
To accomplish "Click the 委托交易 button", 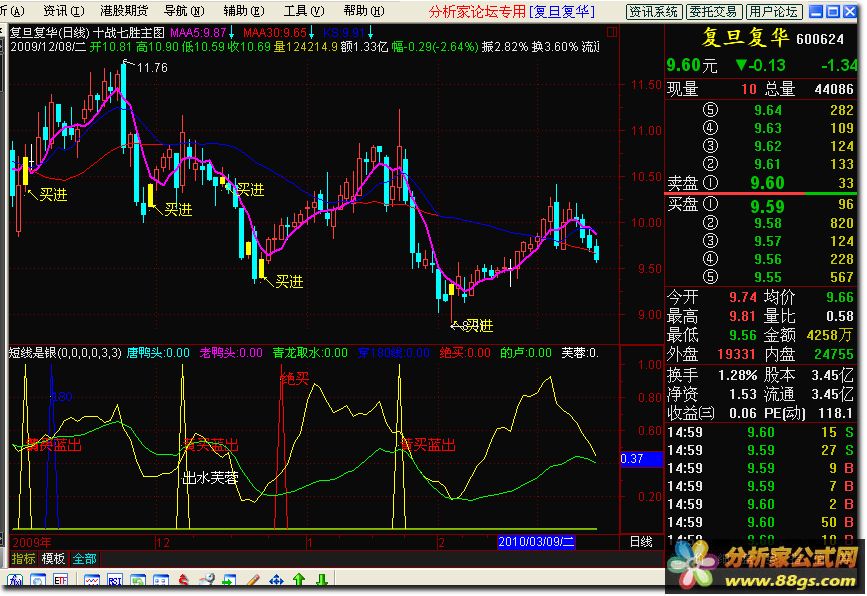I will (714, 12).
